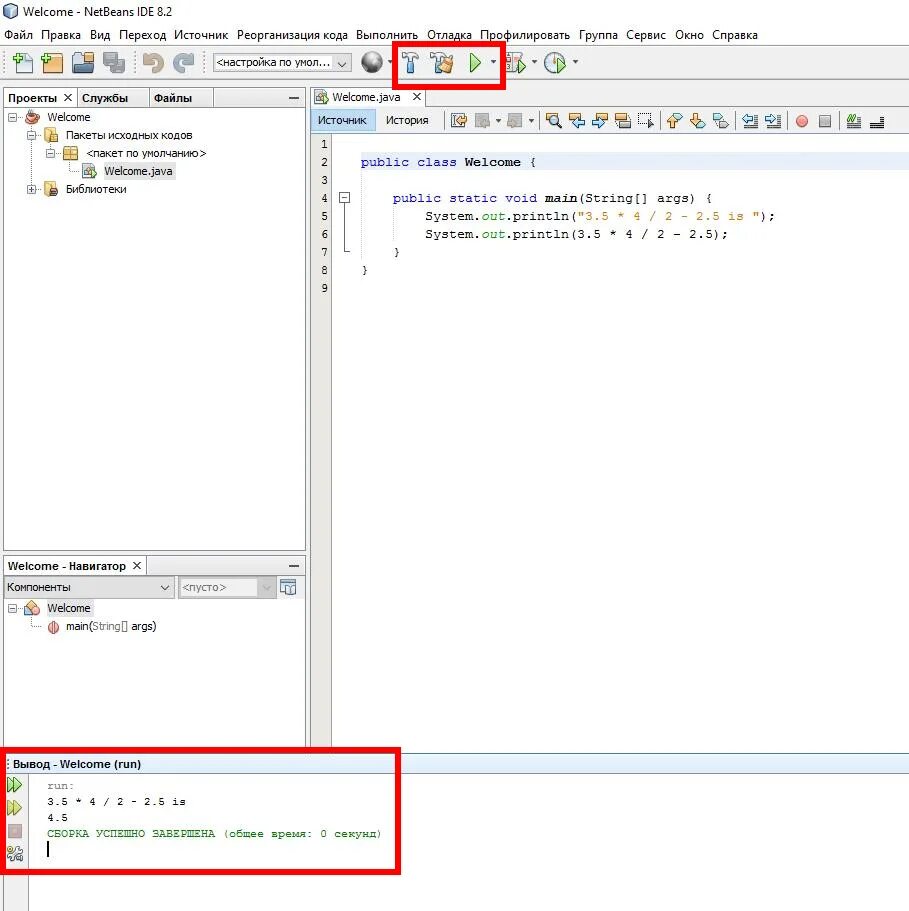Click Next Bookmark editor icon
Screen dimensions: 909x911
697,120
